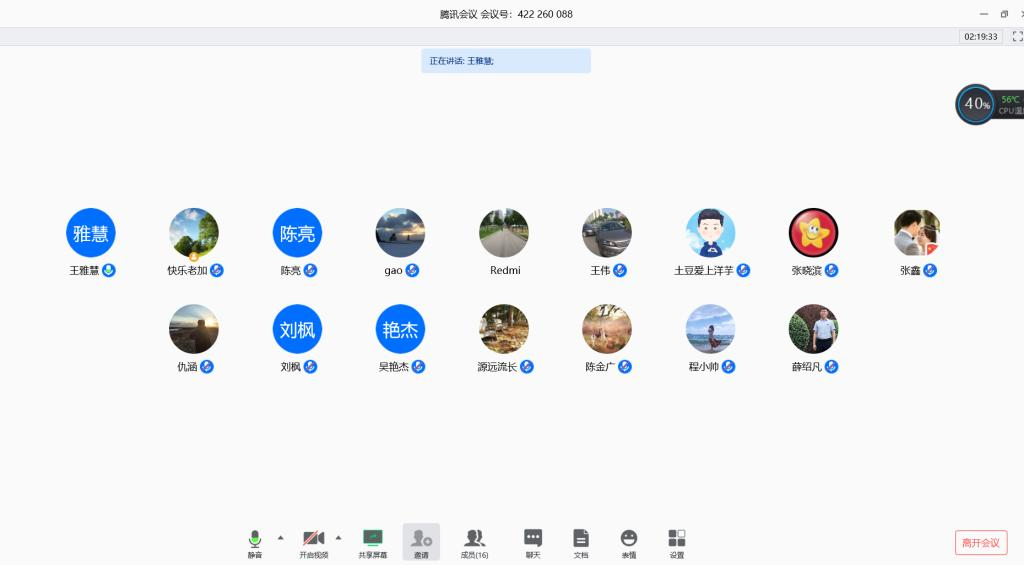Click the 正在讲话 speaker banner
1024x565 pixels.
(505, 61)
